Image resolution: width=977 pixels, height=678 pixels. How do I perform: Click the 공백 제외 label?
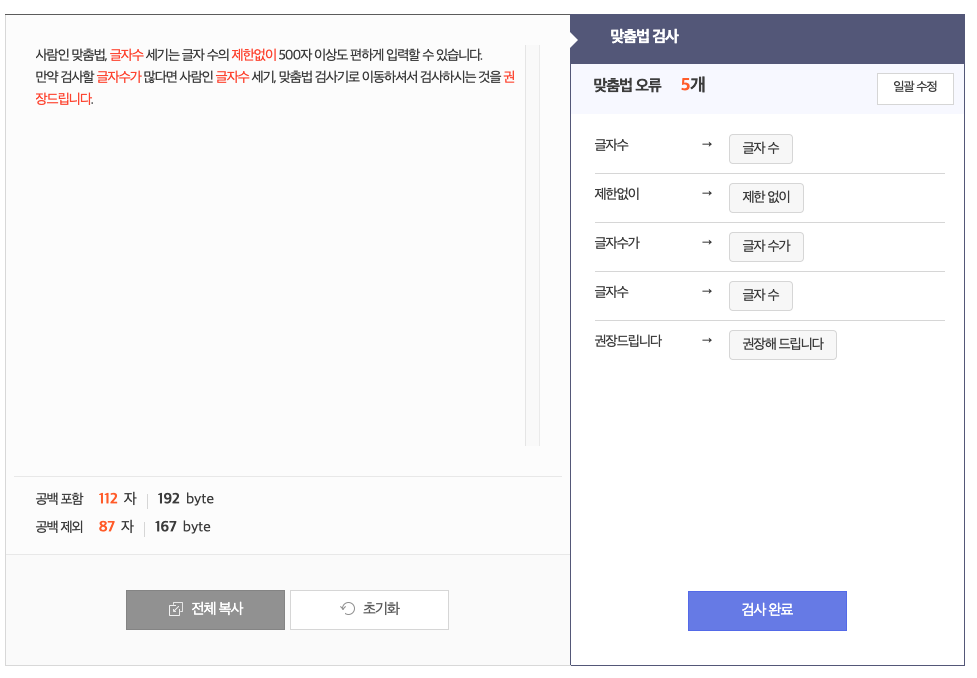coord(59,527)
